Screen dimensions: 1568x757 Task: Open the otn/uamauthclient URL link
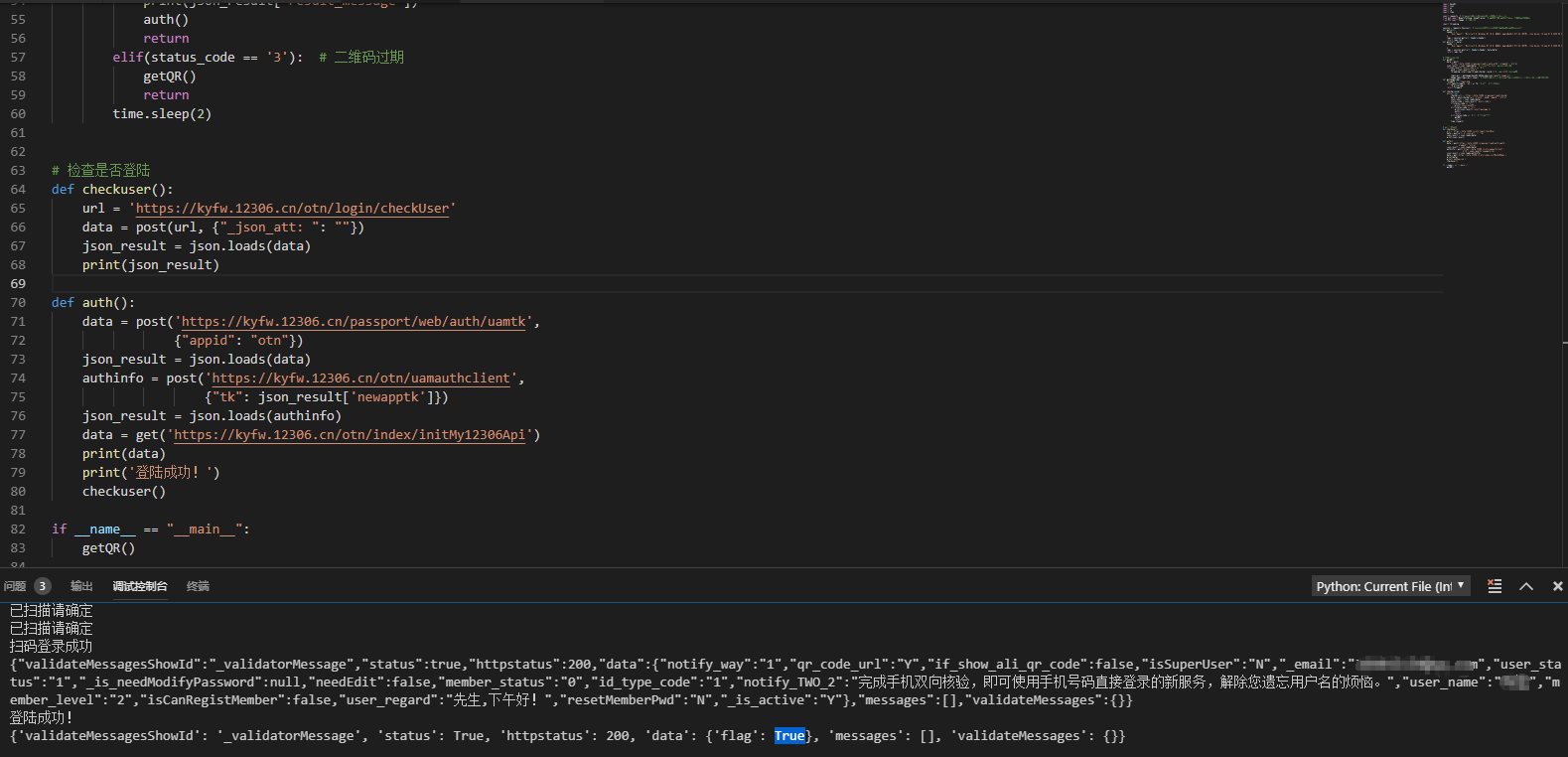[361, 378]
